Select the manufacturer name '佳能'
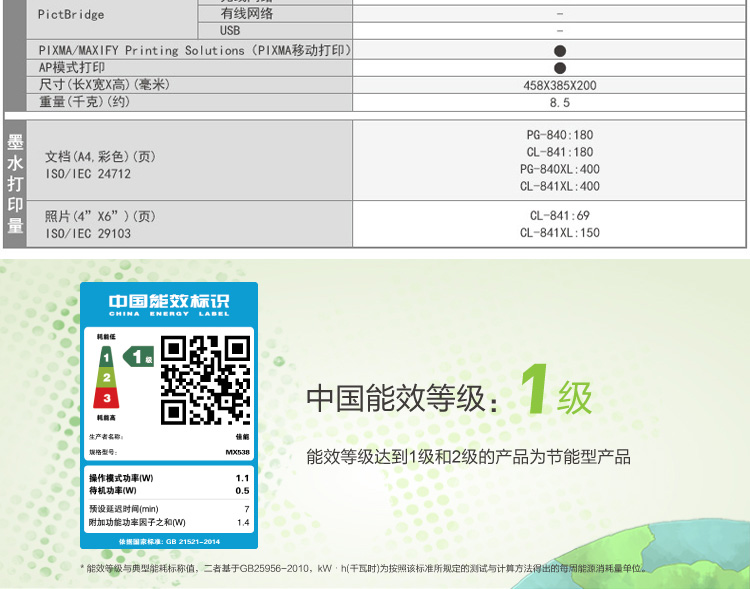Screen dimensions: 750x589 click(243, 437)
